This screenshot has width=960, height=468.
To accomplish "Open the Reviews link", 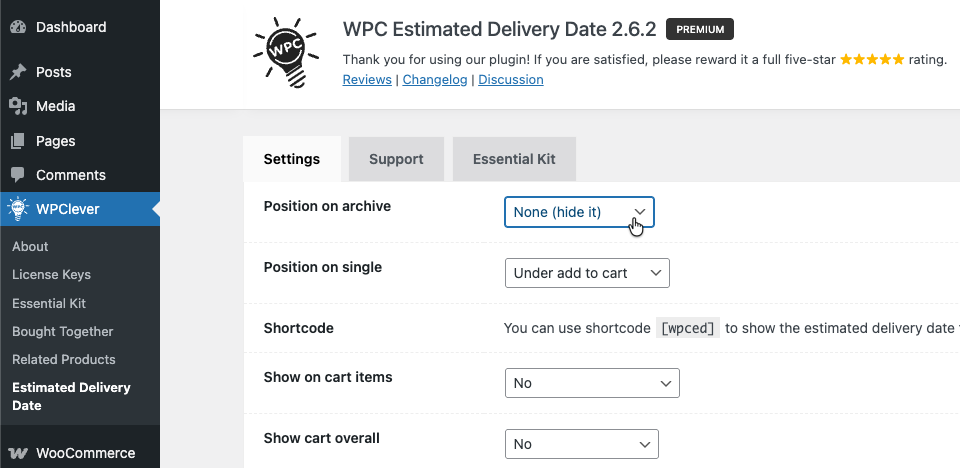I will (x=367, y=80).
